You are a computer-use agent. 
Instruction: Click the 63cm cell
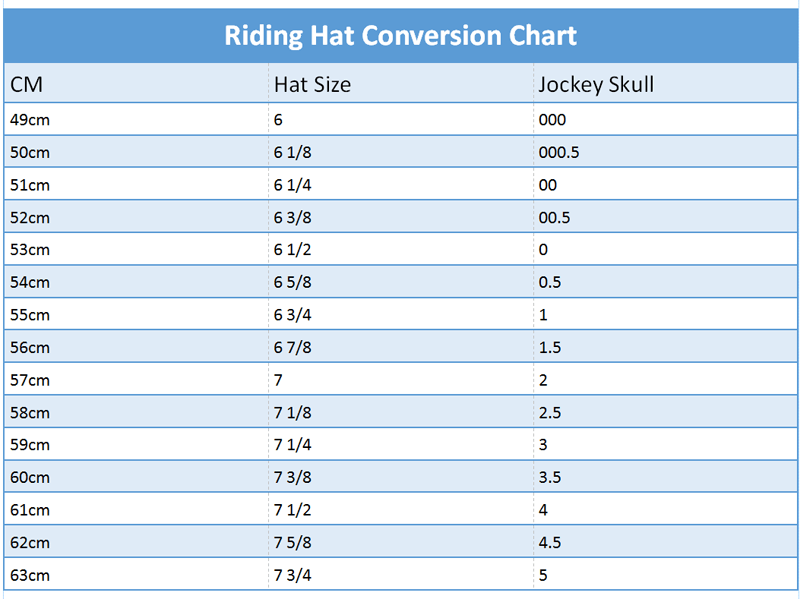pos(30,575)
